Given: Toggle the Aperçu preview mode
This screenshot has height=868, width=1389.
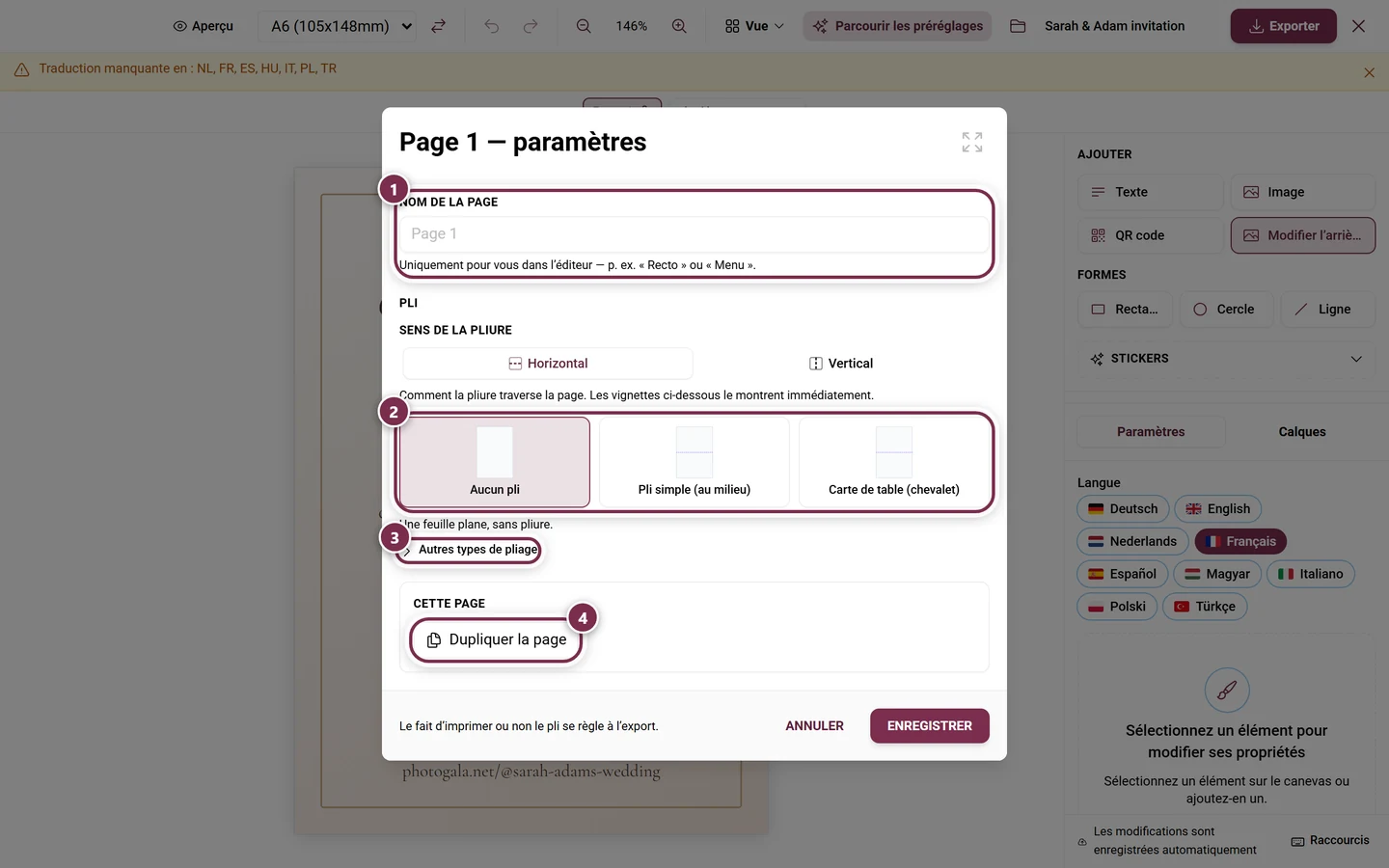Looking at the screenshot, I should pyautogui.click(x=204, y=26).
